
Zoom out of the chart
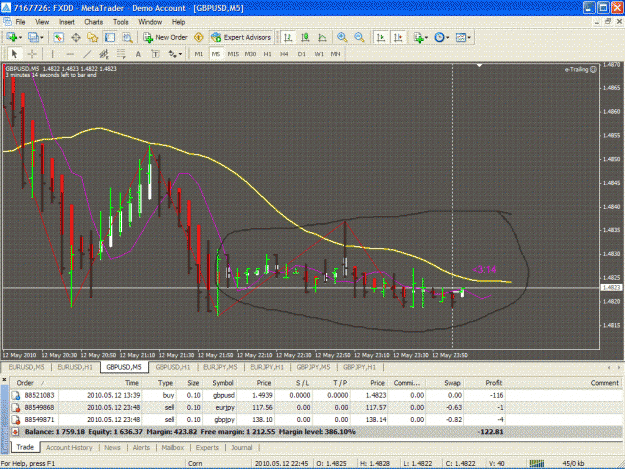pos(359,37)
